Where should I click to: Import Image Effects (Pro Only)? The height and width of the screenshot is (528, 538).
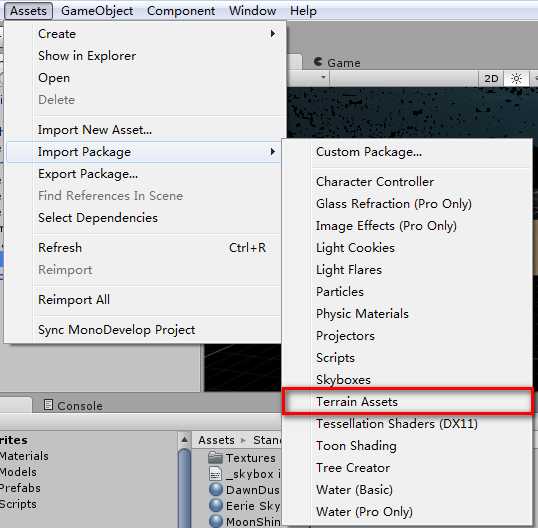coord(408,226)
